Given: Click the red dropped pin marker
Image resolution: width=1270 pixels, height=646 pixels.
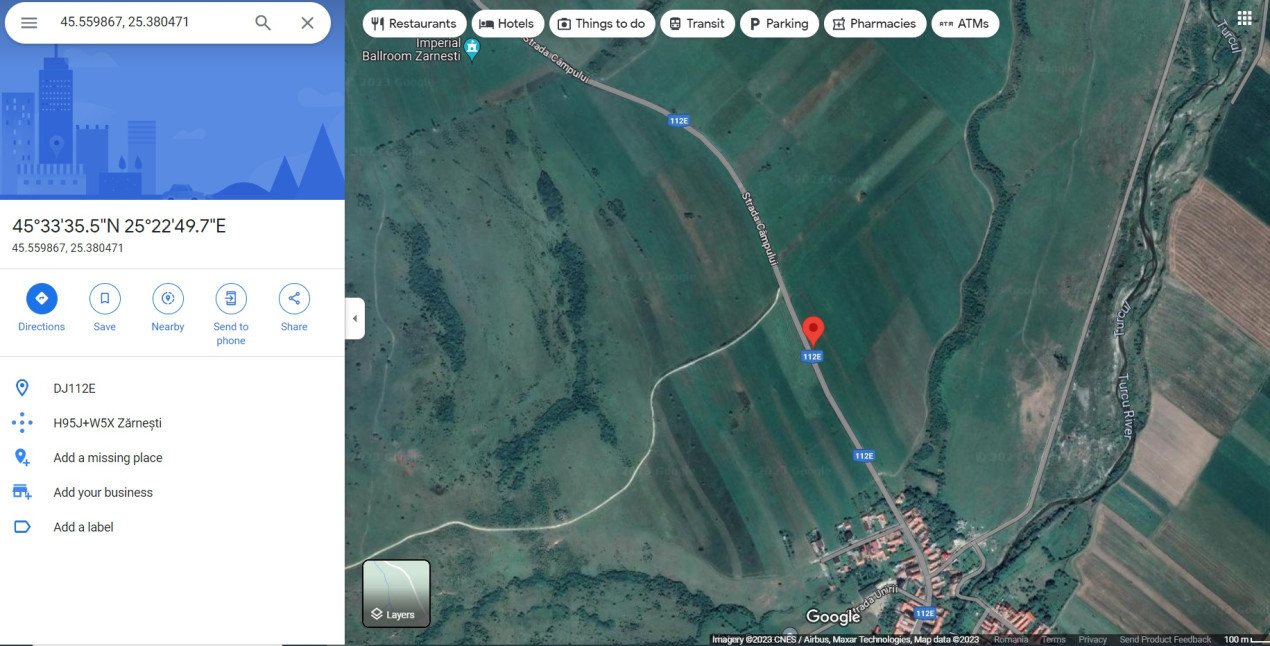Looking at the screenshot, I should click(814, 331).
